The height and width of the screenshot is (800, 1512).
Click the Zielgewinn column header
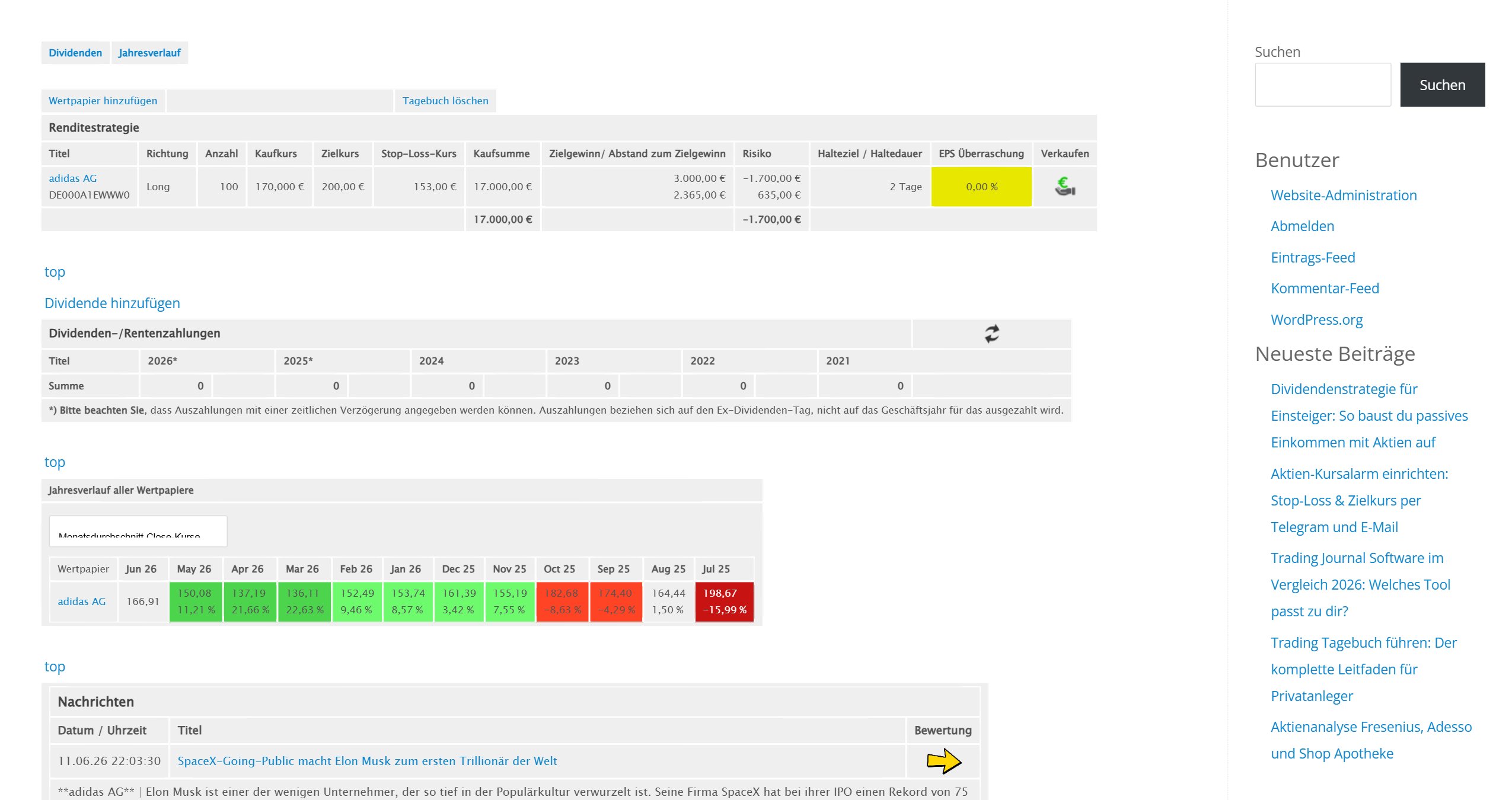[x=637, y=154]
